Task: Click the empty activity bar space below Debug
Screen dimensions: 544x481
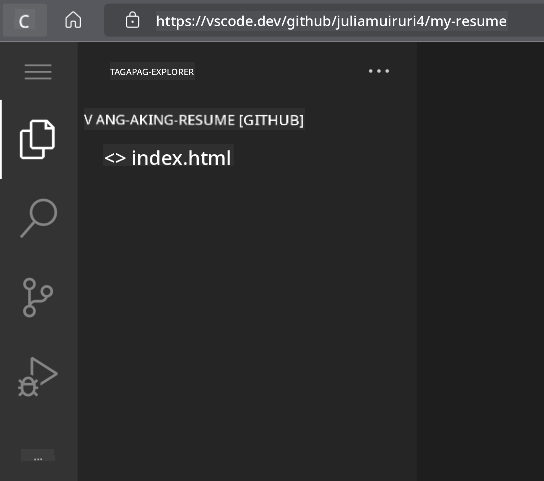Action: (38, 422)
